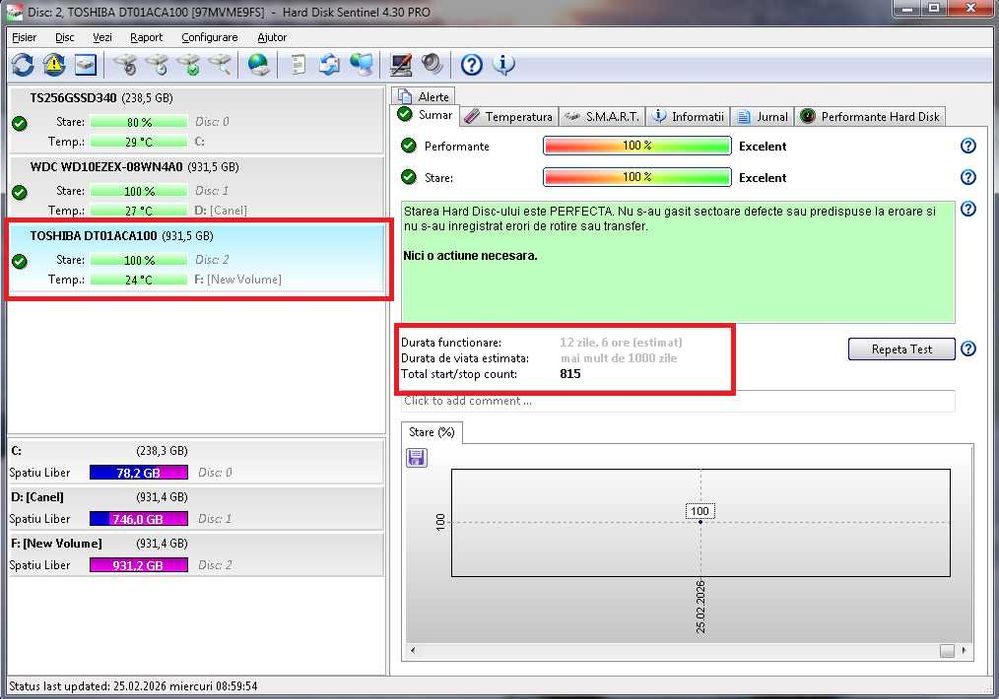999x699 pixels.
Task: Open the Performante Hard Disk tab
Action: [x=871, y=117]
